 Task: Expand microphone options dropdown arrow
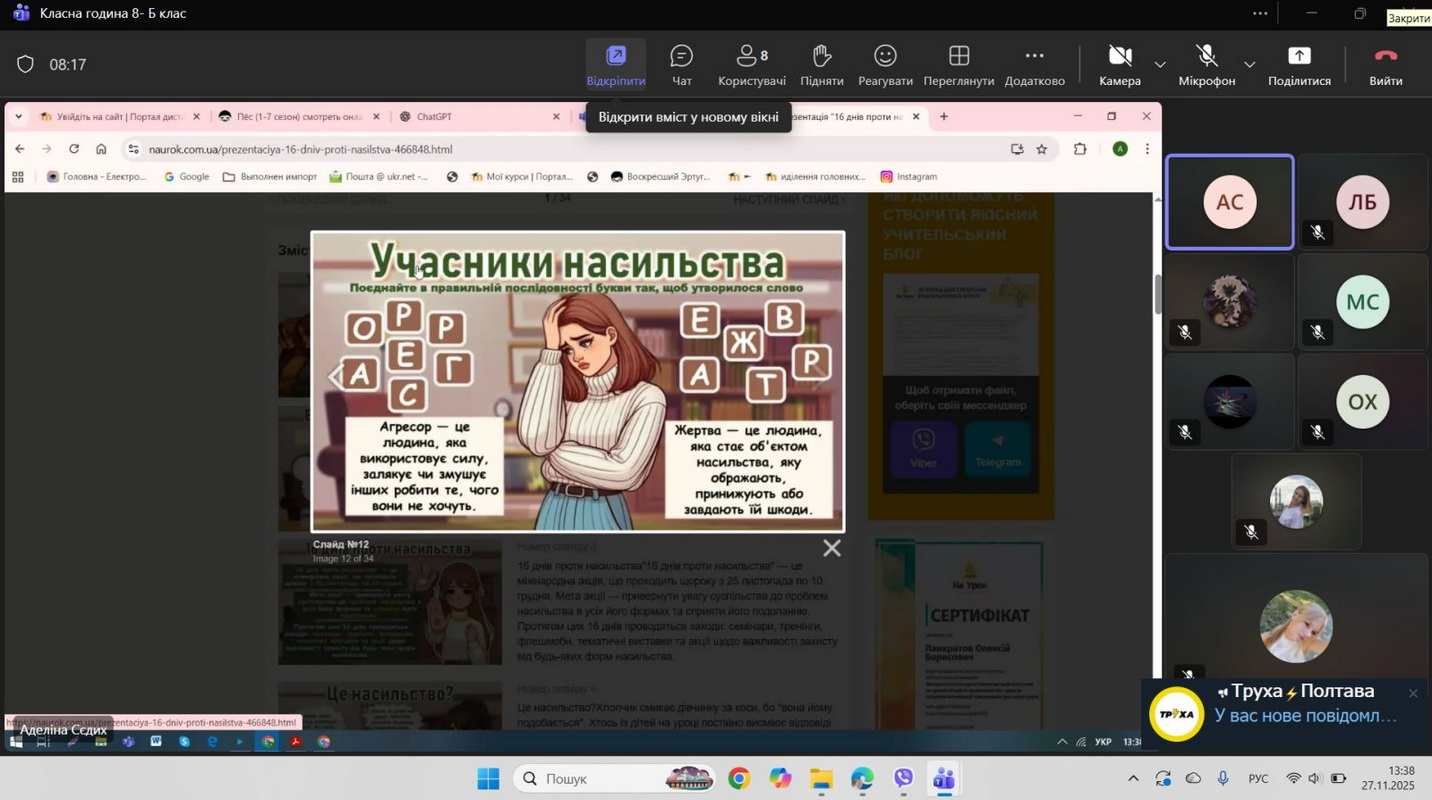click(1249, 65)
